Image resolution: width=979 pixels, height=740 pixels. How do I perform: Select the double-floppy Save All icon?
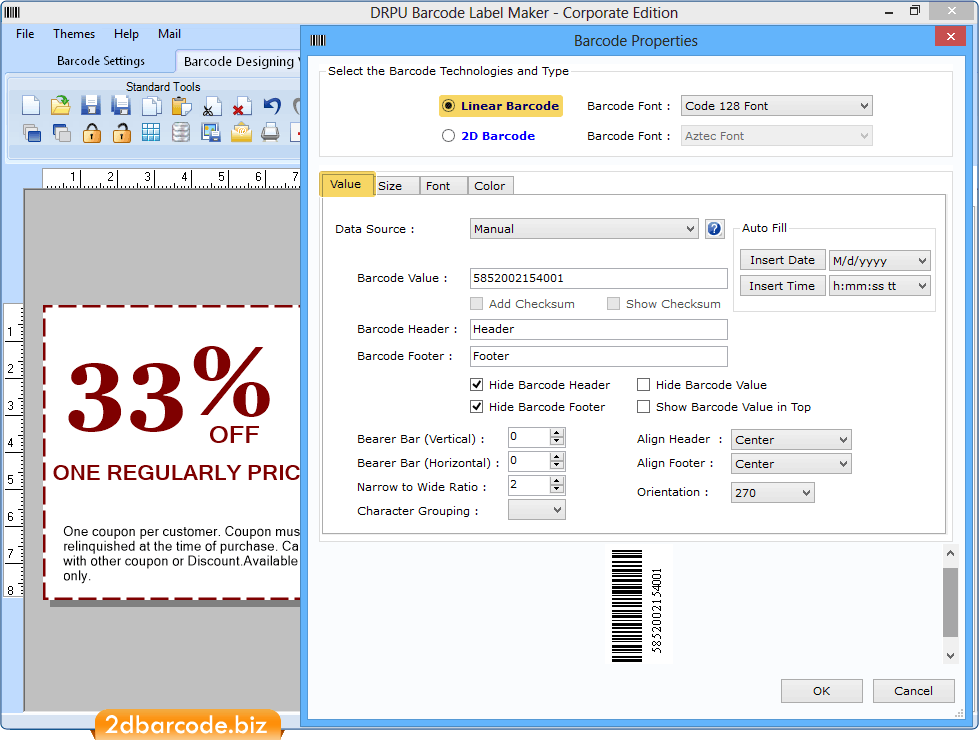121,106
